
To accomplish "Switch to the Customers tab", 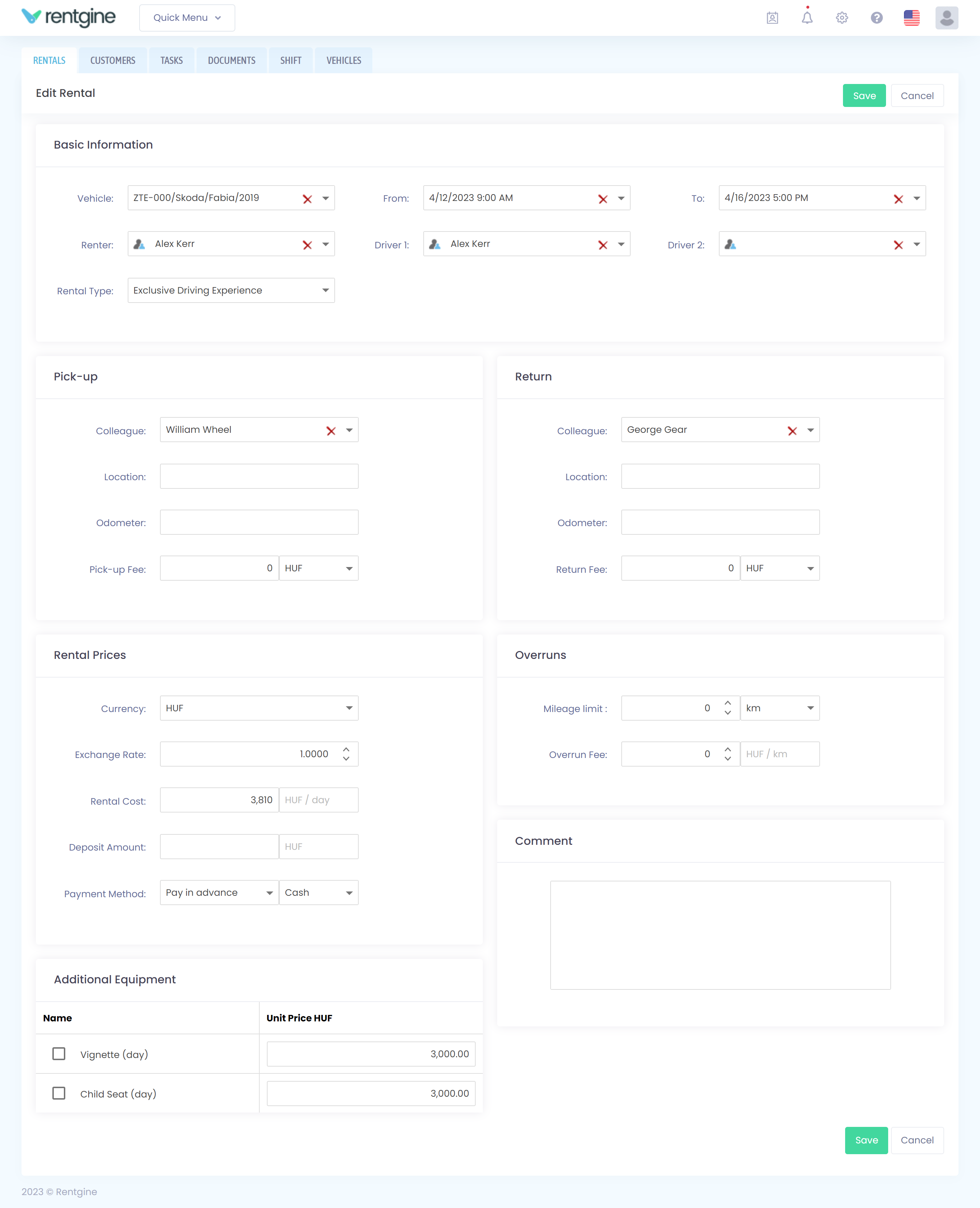I will click(112, 60).
